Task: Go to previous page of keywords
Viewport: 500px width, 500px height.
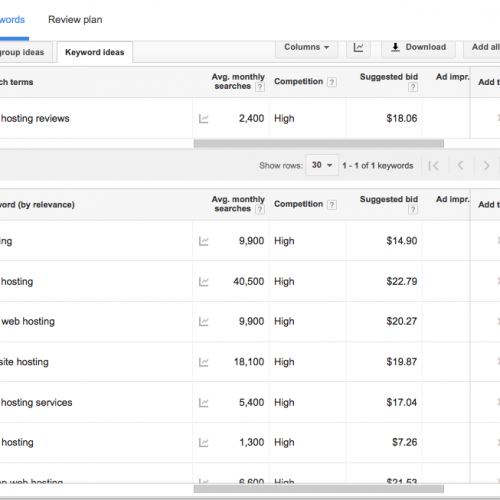Action: [x=460, y=166]
